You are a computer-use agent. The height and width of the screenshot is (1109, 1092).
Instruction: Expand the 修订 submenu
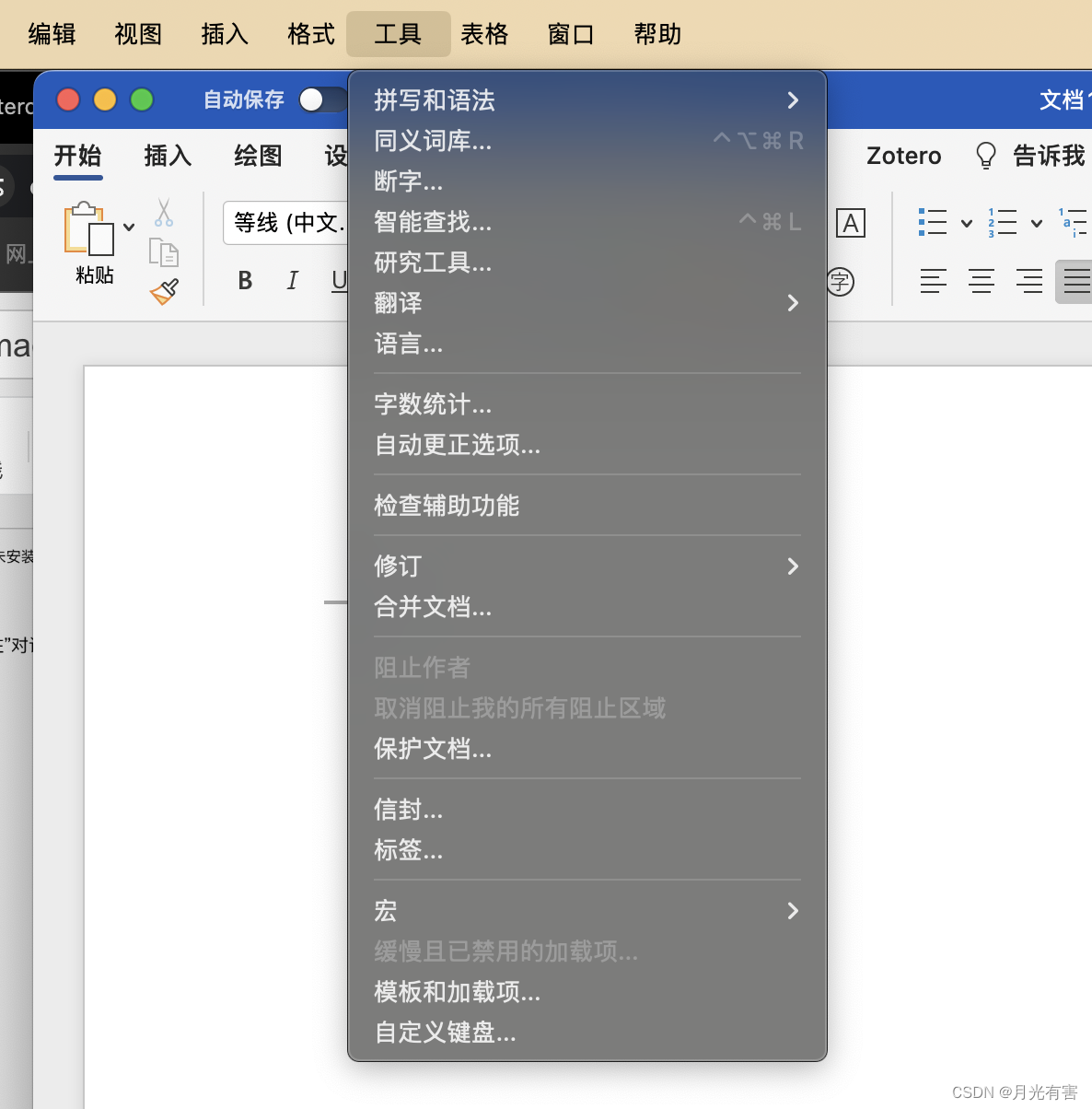(587, 566)
